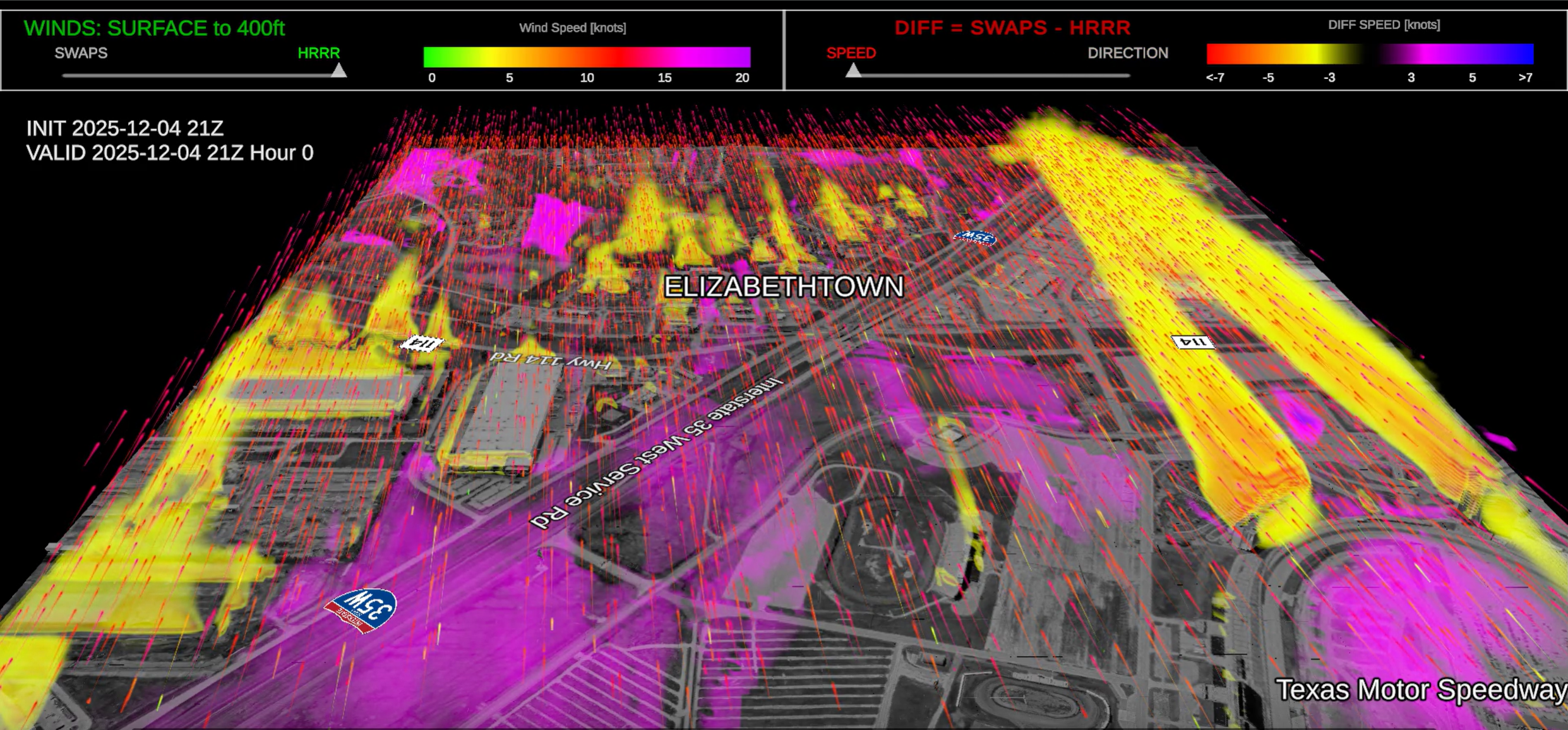Click the Interstate 35W shield icon bottom-left

pos(361,609)
